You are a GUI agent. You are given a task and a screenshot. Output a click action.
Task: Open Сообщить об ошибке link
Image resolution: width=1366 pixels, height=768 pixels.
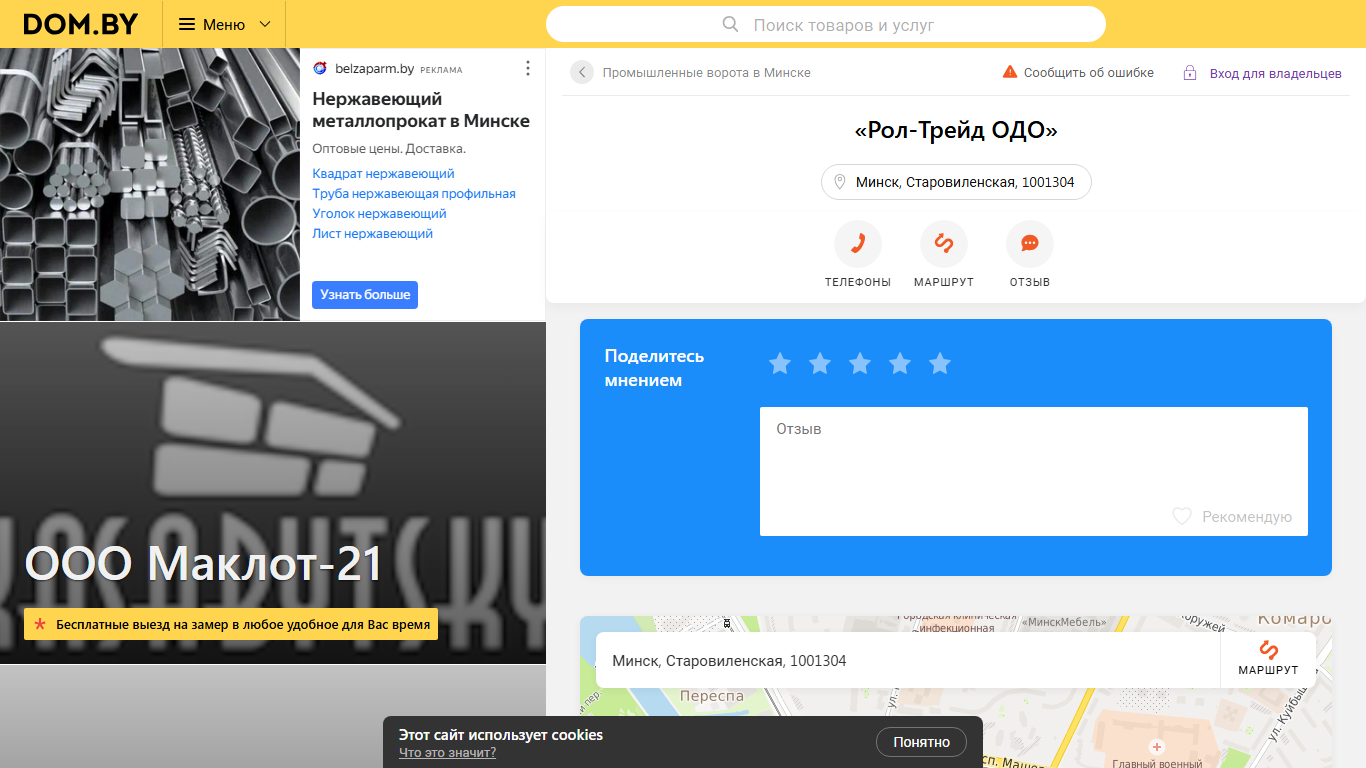point(1089,73)
